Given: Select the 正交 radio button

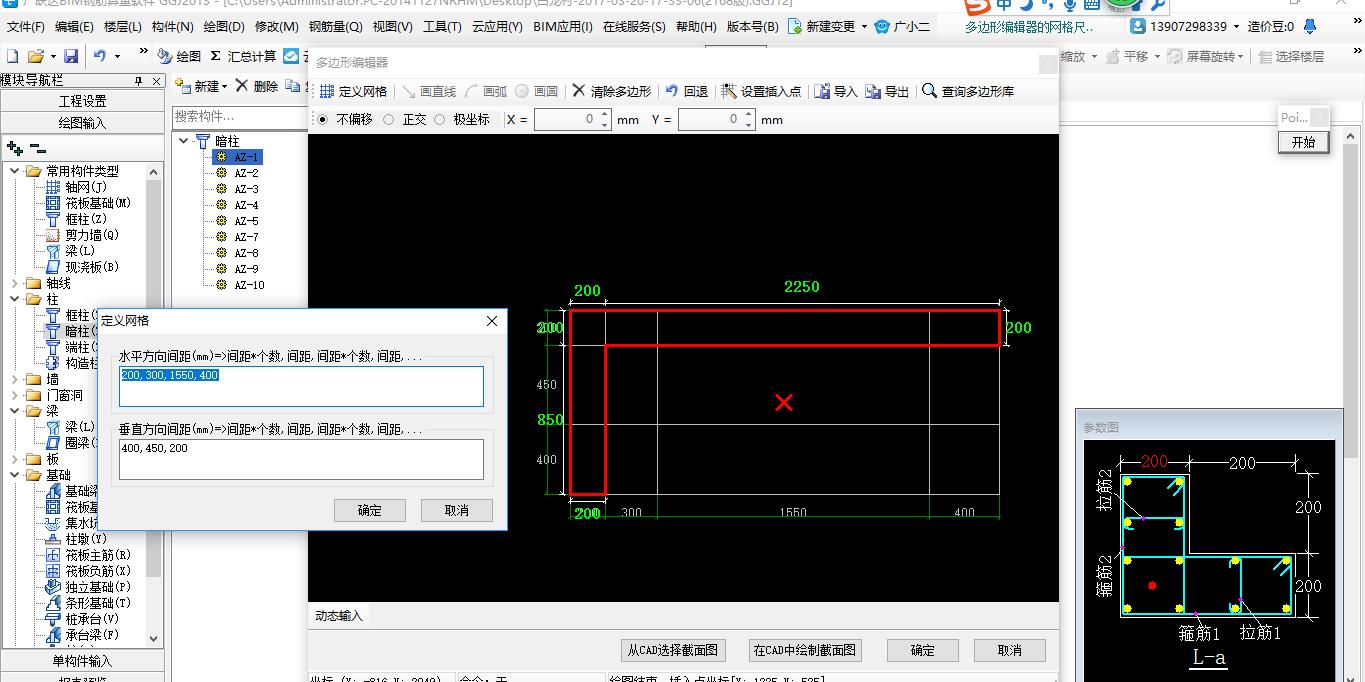Looking at the screenshot, I should [x=389, y=120].
